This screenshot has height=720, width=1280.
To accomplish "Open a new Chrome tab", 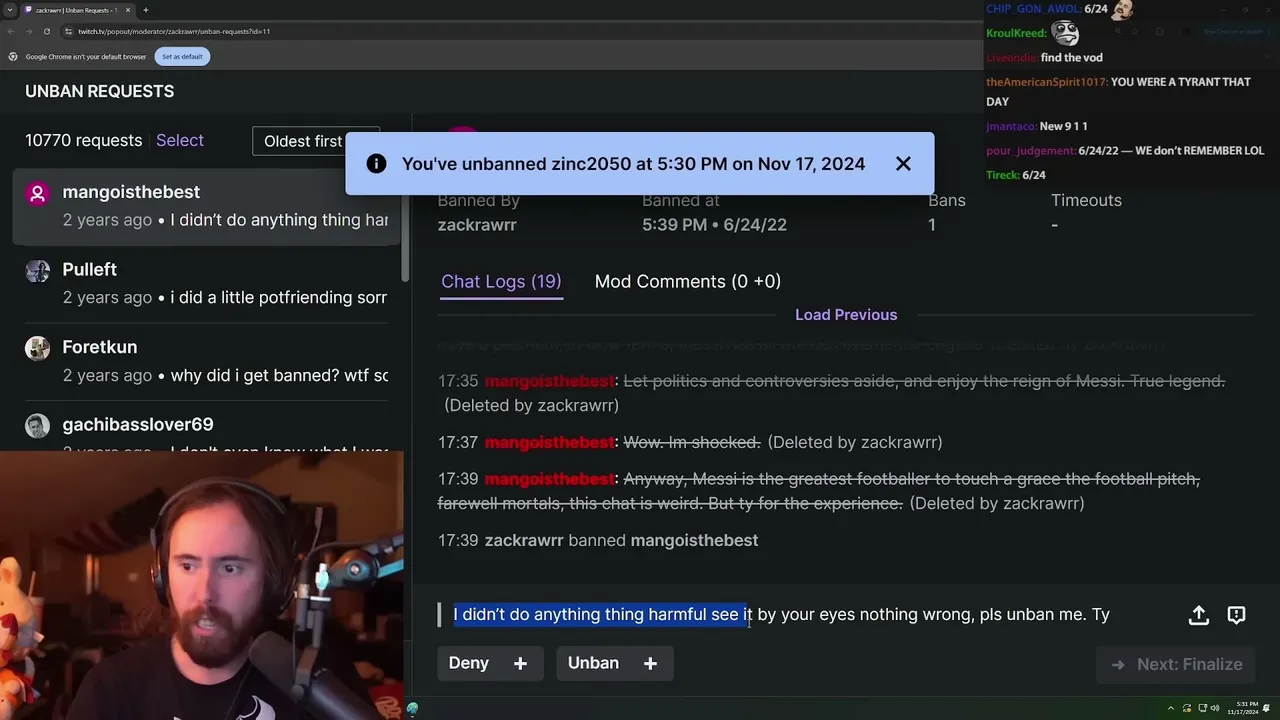I will [x=145, y=10].
